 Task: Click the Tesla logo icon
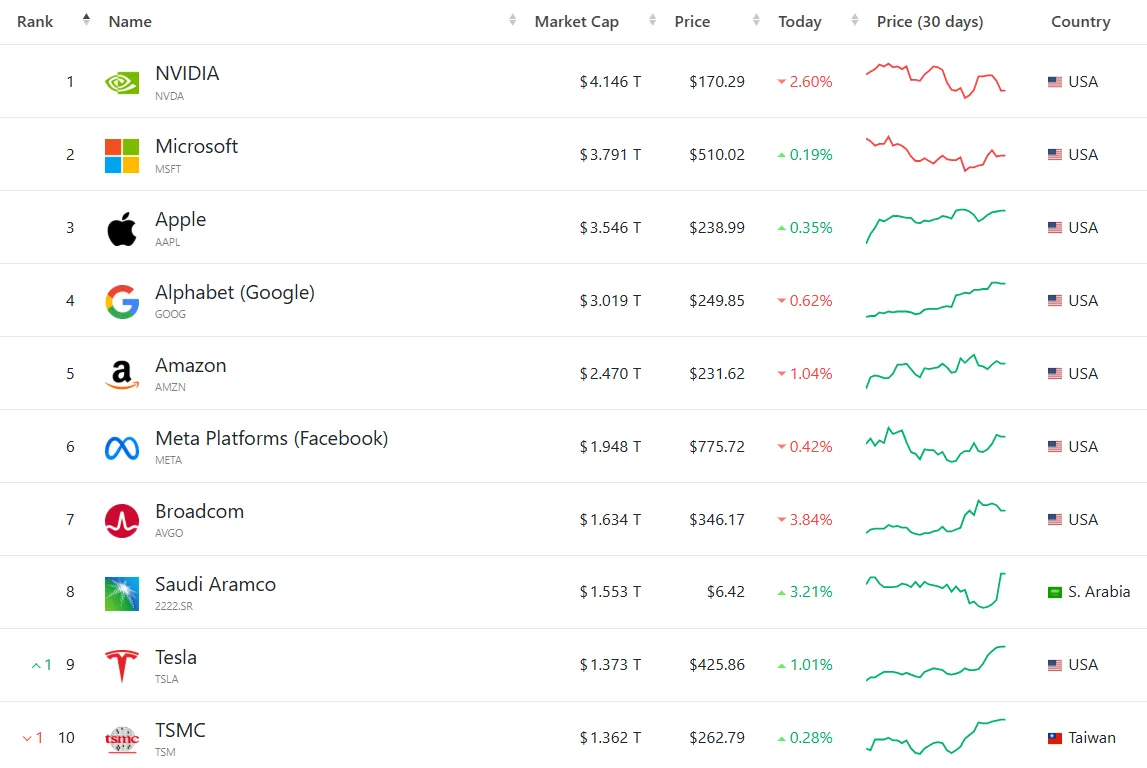(121, 666)
